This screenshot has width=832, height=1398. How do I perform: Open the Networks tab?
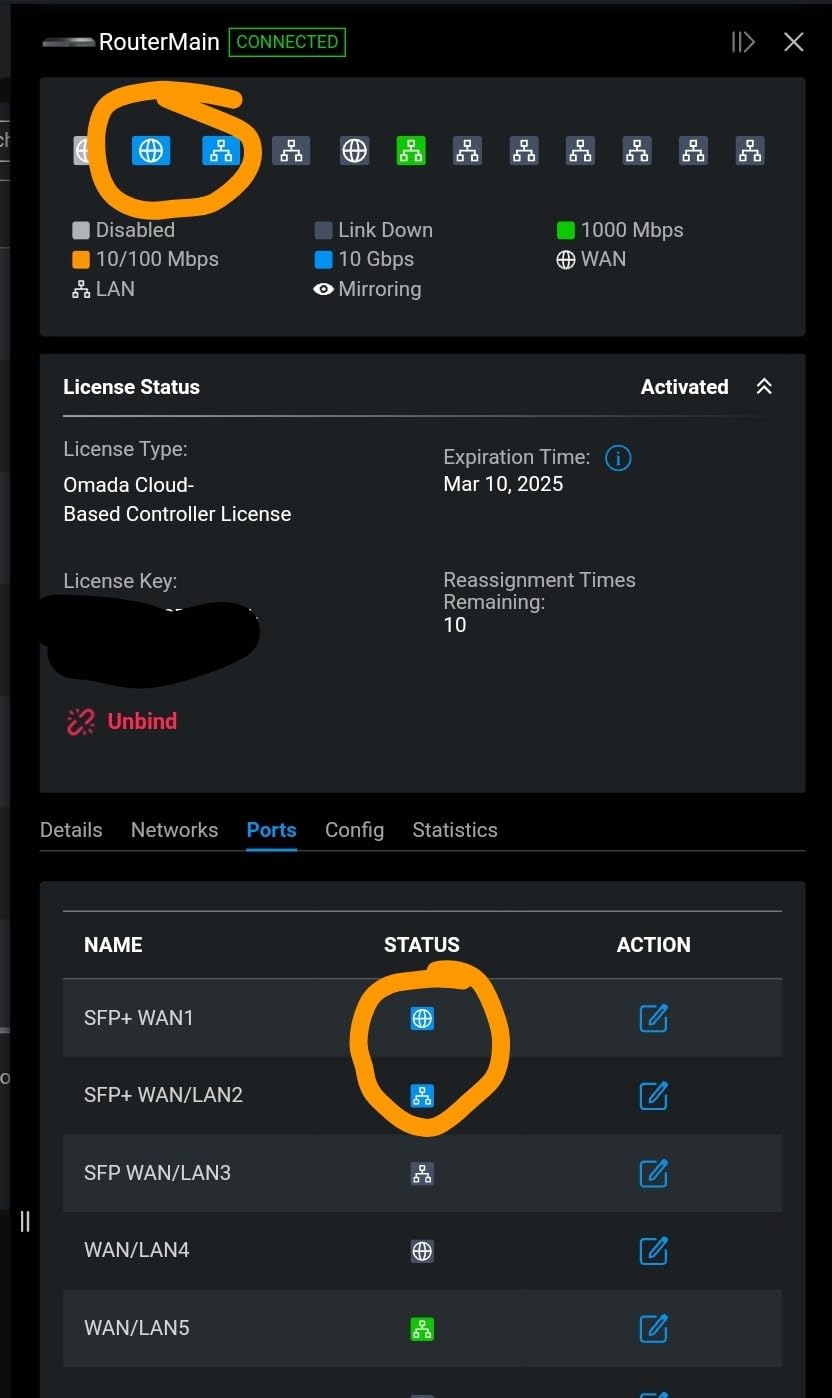174,830
